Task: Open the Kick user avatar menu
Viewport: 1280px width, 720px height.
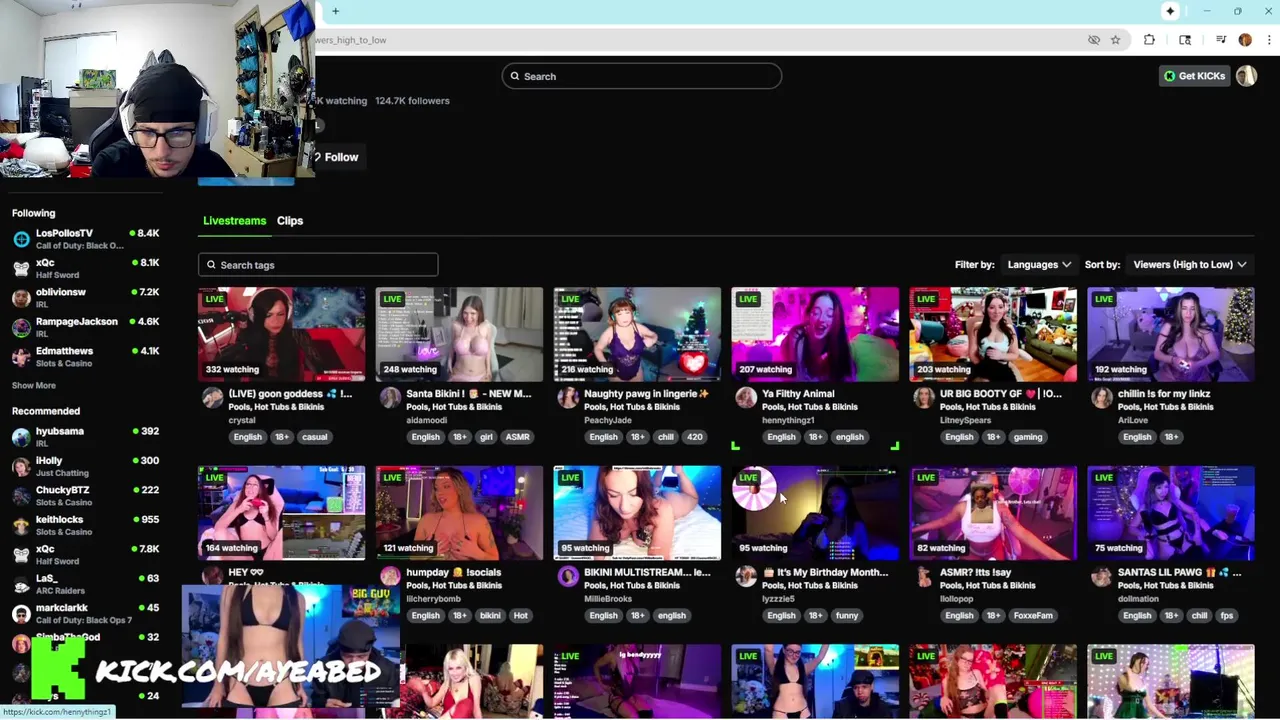Action: [x=1246, y=76]
